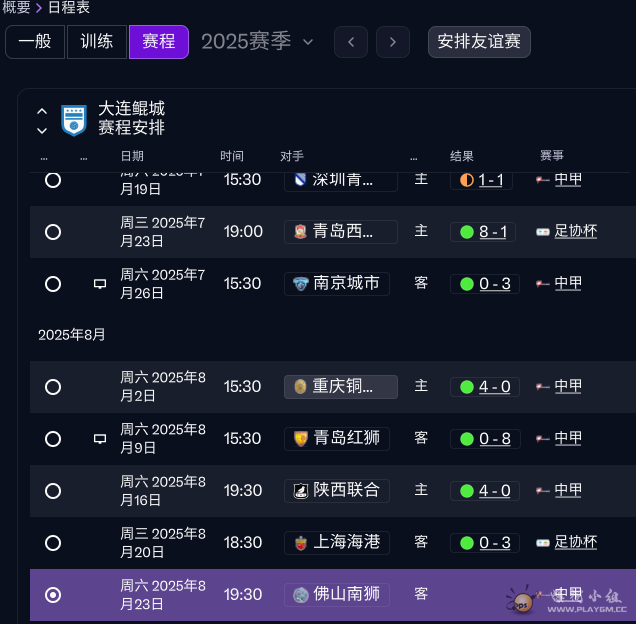Viewport: 636px width, 624px height.
Task: Click 概要 in the breadcrumb
Action: (16, 7)
